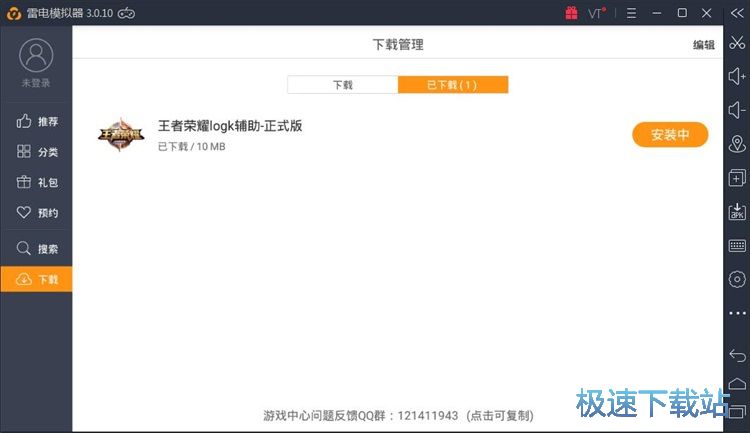Viewport: 750px width, 433px height.
Task: Open 推荐 recommendations in sidebar
Action: coord(36,122)
